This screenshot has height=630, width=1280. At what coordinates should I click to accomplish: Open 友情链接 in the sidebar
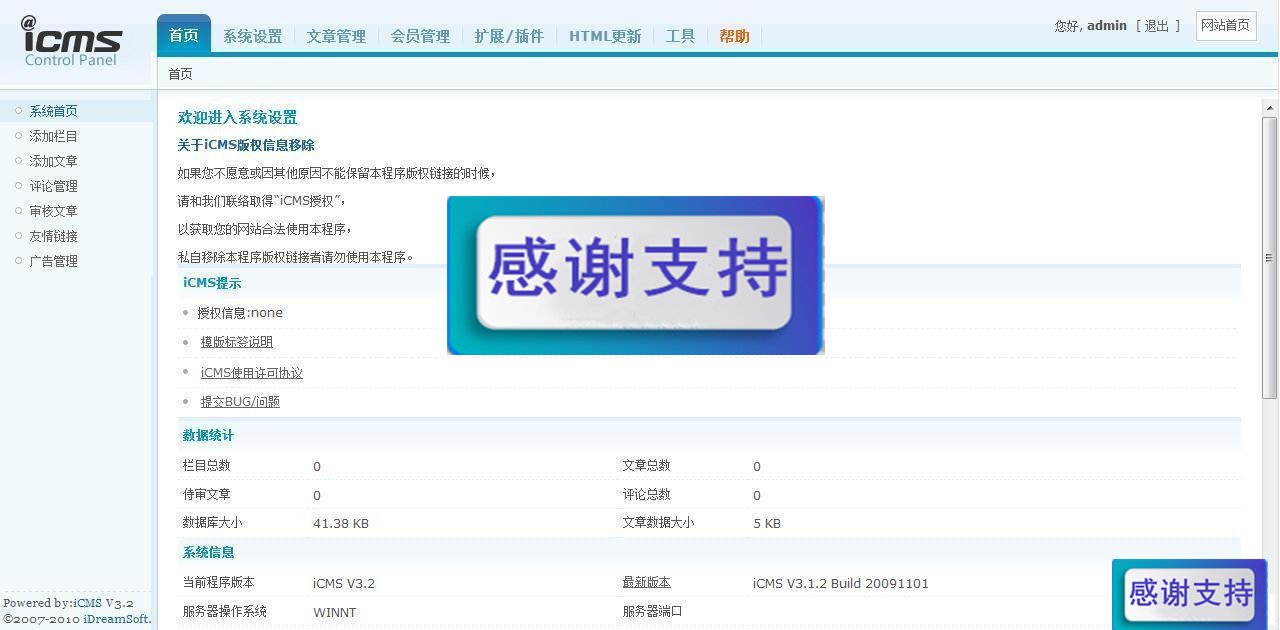54,236
